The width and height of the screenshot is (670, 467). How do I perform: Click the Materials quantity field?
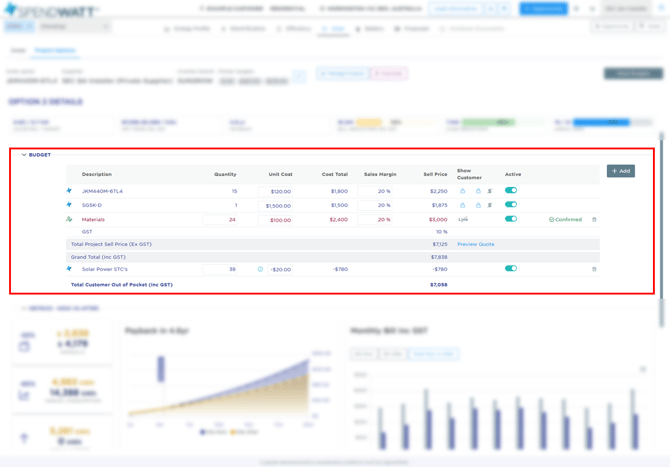[x=221, y=220]
